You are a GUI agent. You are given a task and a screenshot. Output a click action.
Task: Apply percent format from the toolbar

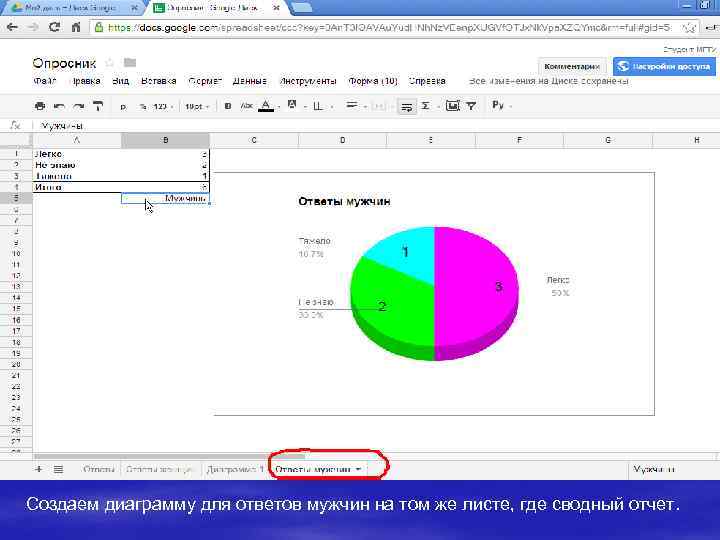coord(143,107)
